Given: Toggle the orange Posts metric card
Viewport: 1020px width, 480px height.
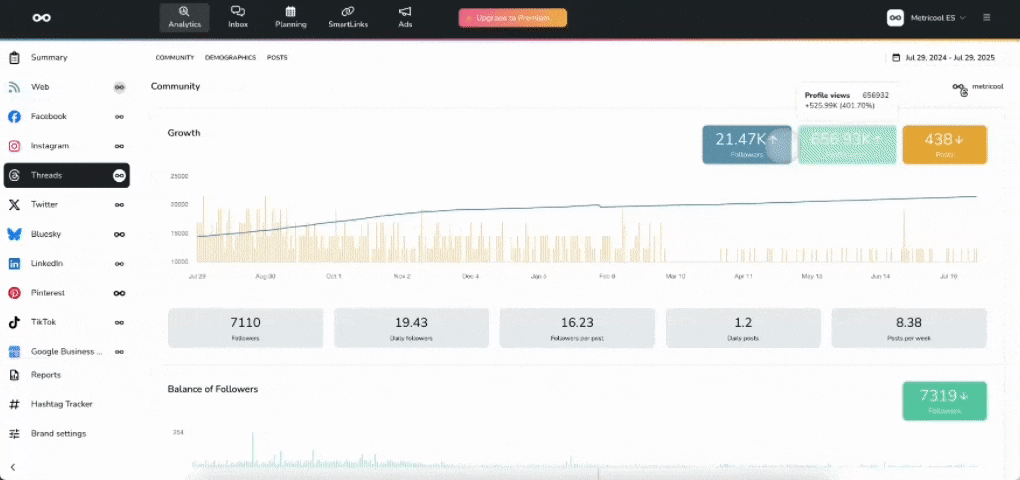Looking at the screenshot, I should 944,144.
